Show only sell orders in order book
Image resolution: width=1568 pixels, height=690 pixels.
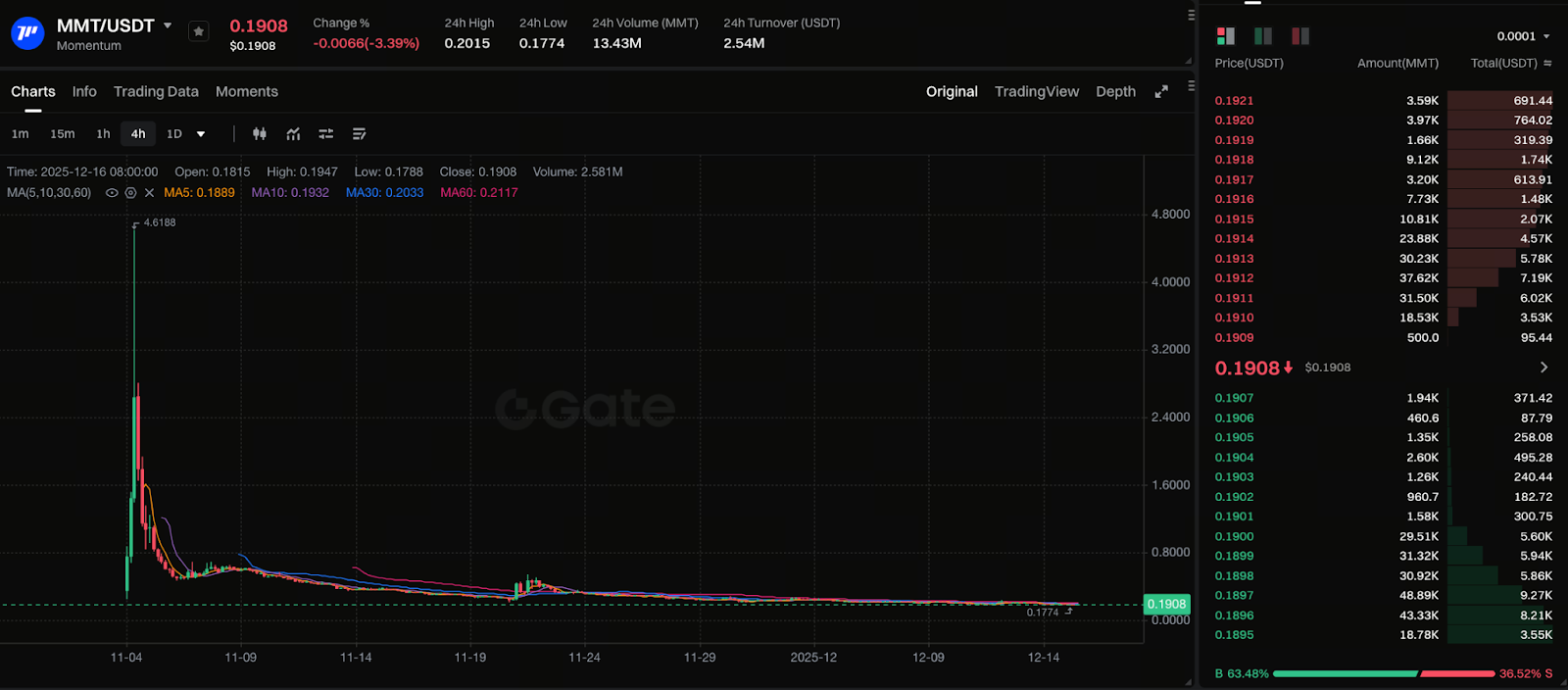tap(1300, 36)
